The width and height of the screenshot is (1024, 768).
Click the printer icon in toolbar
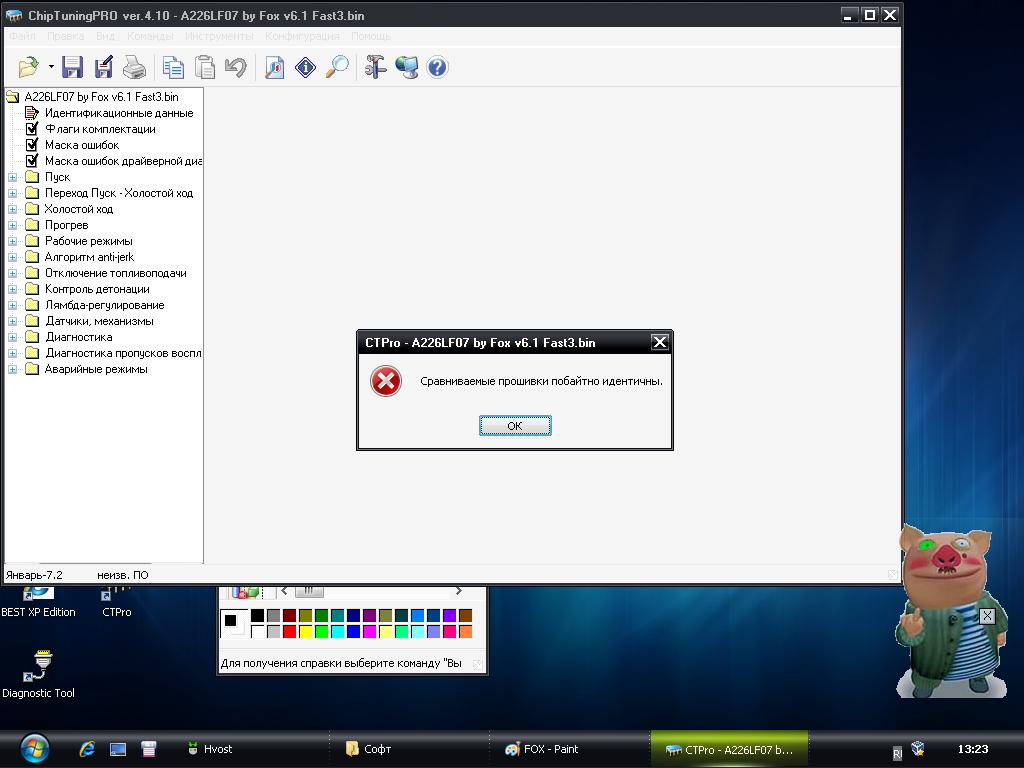tap(134, 67)
